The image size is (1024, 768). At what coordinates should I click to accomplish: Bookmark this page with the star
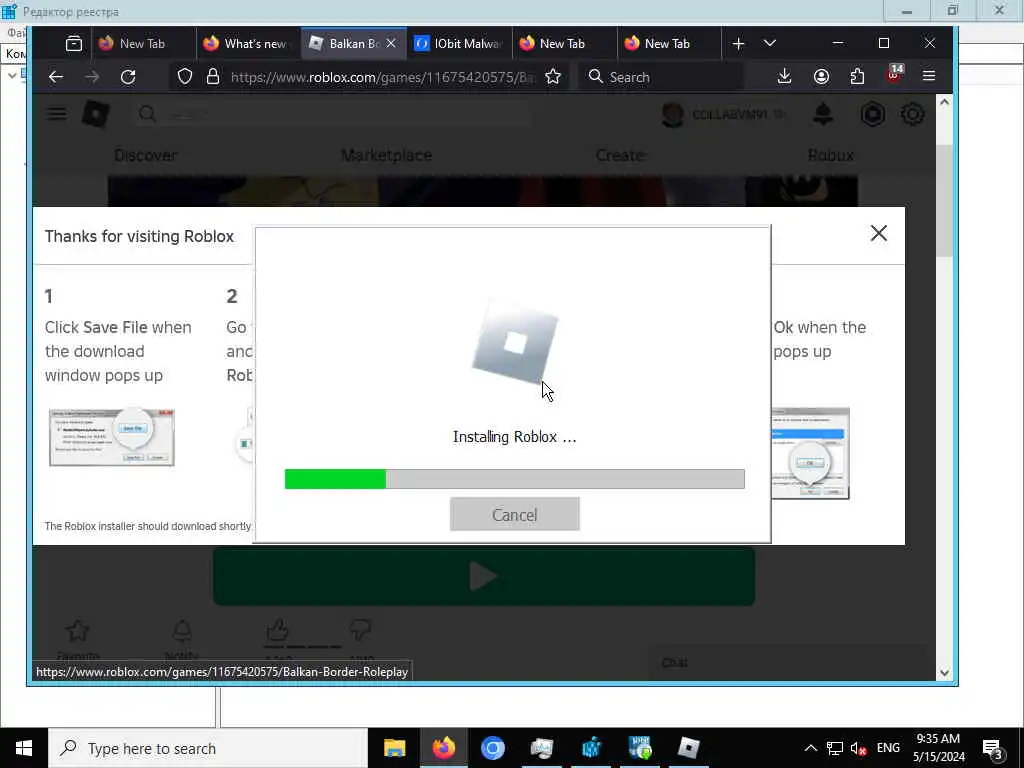point(553,76)
